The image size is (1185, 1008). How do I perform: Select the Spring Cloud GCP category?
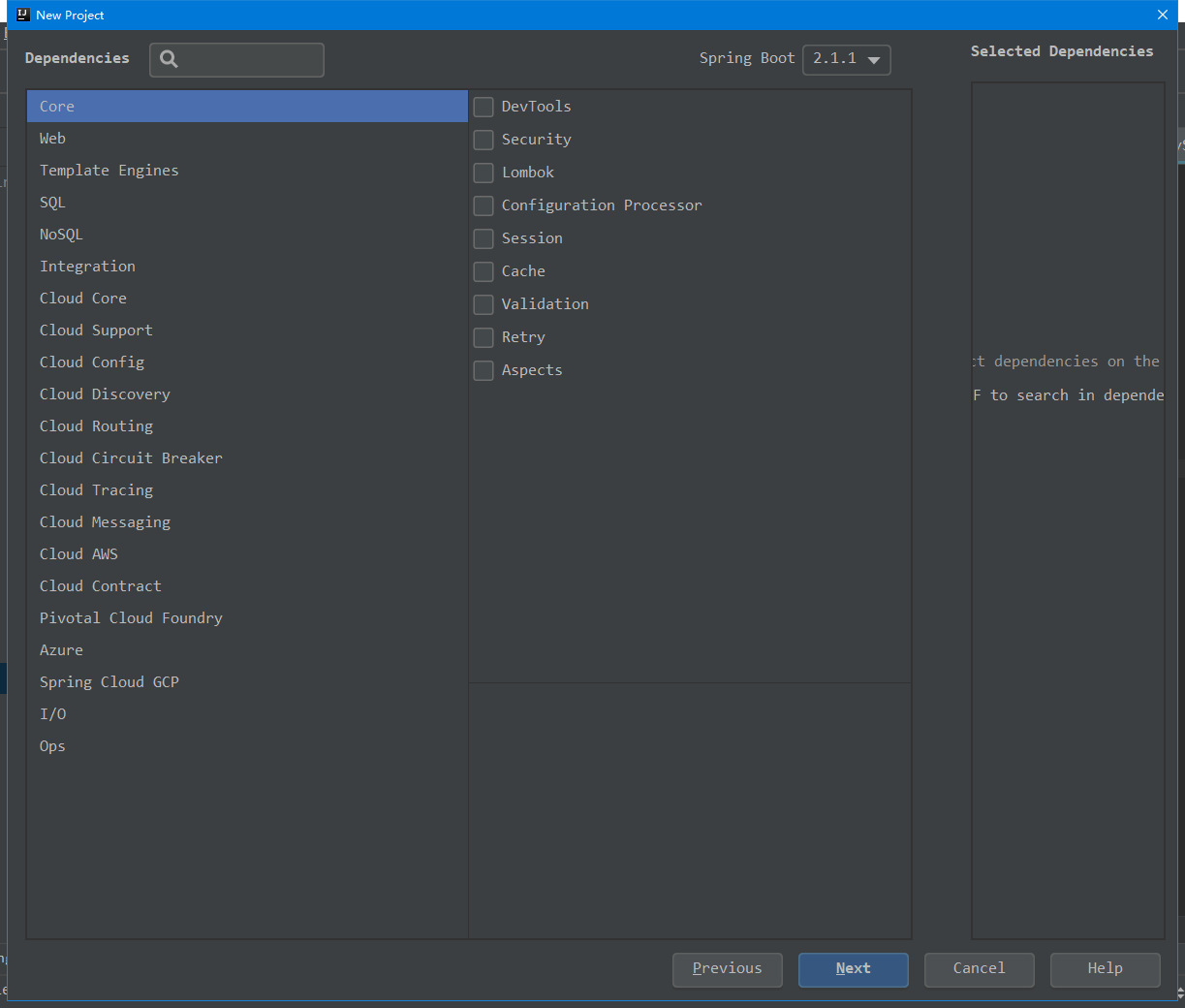247,682
